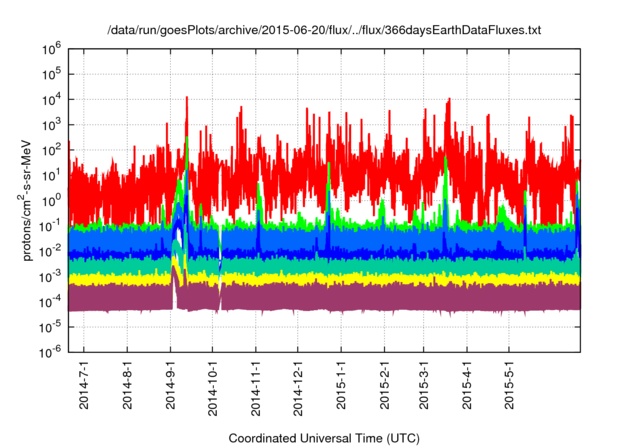640x448 pixels.
Task: Click the file path title above the chart
Action: [x=324, y=30]
